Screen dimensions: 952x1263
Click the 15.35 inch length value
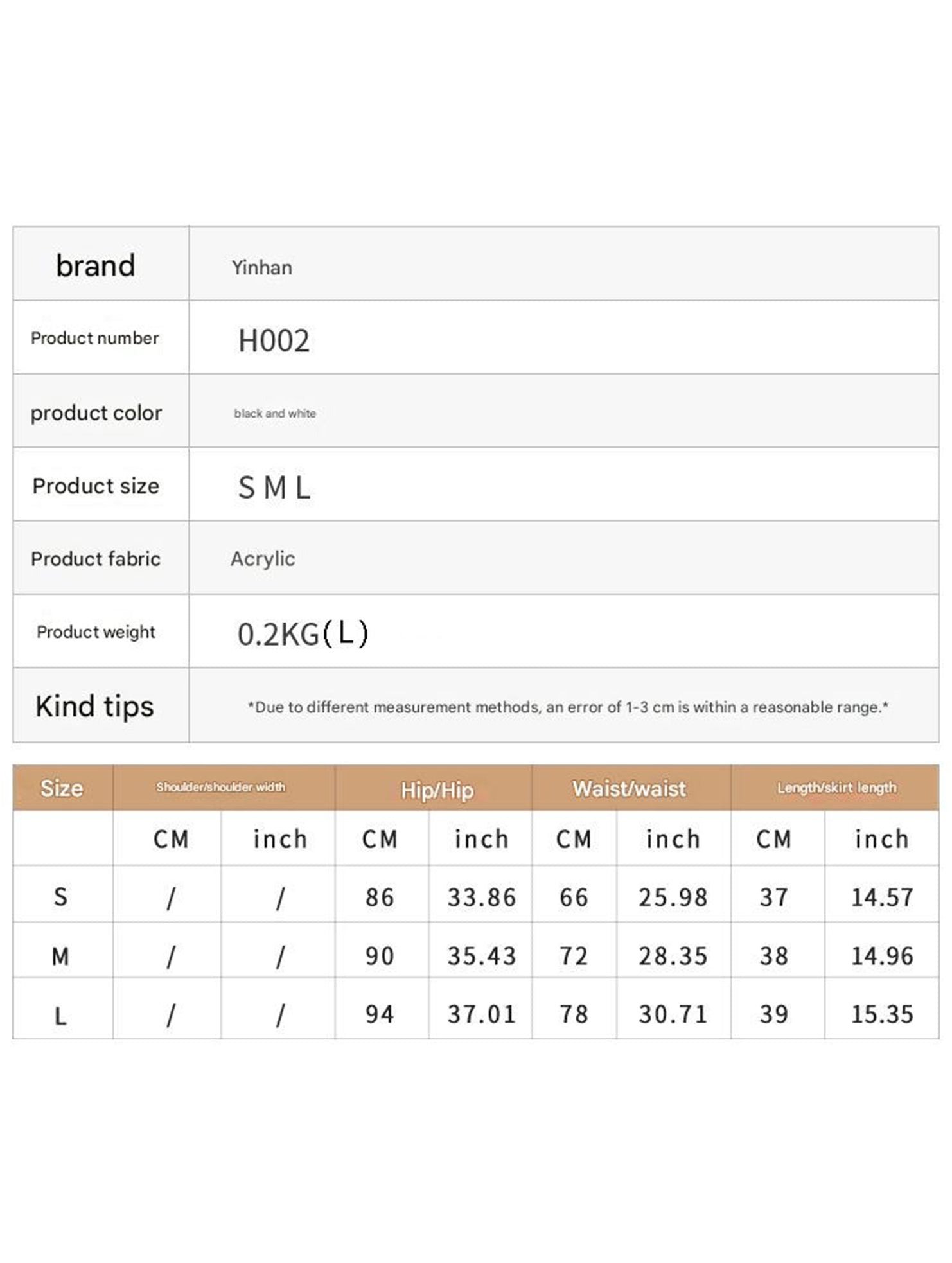click(882, 1014)
